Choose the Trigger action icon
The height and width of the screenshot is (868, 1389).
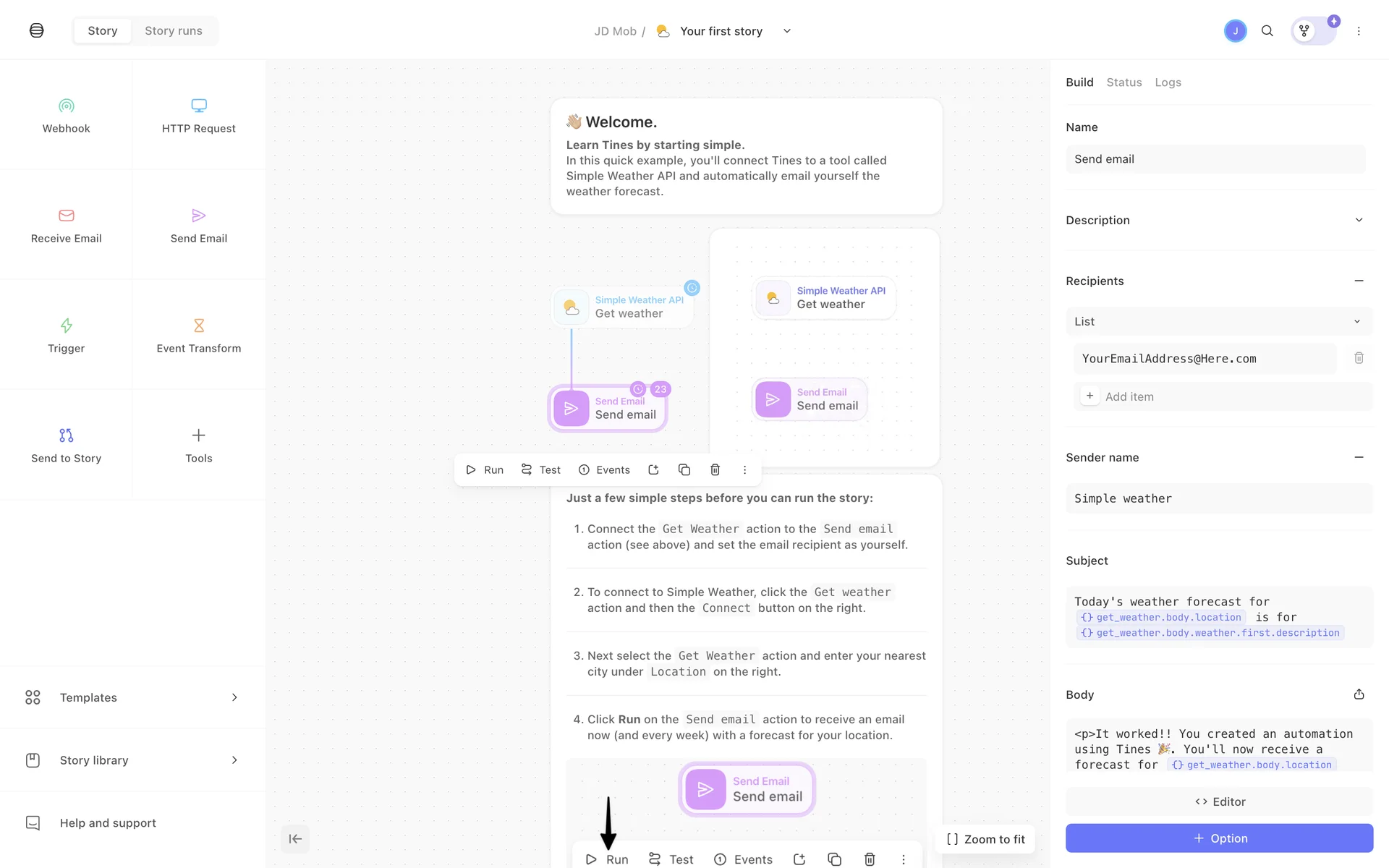pyautogui.click(x=66, y=325)
